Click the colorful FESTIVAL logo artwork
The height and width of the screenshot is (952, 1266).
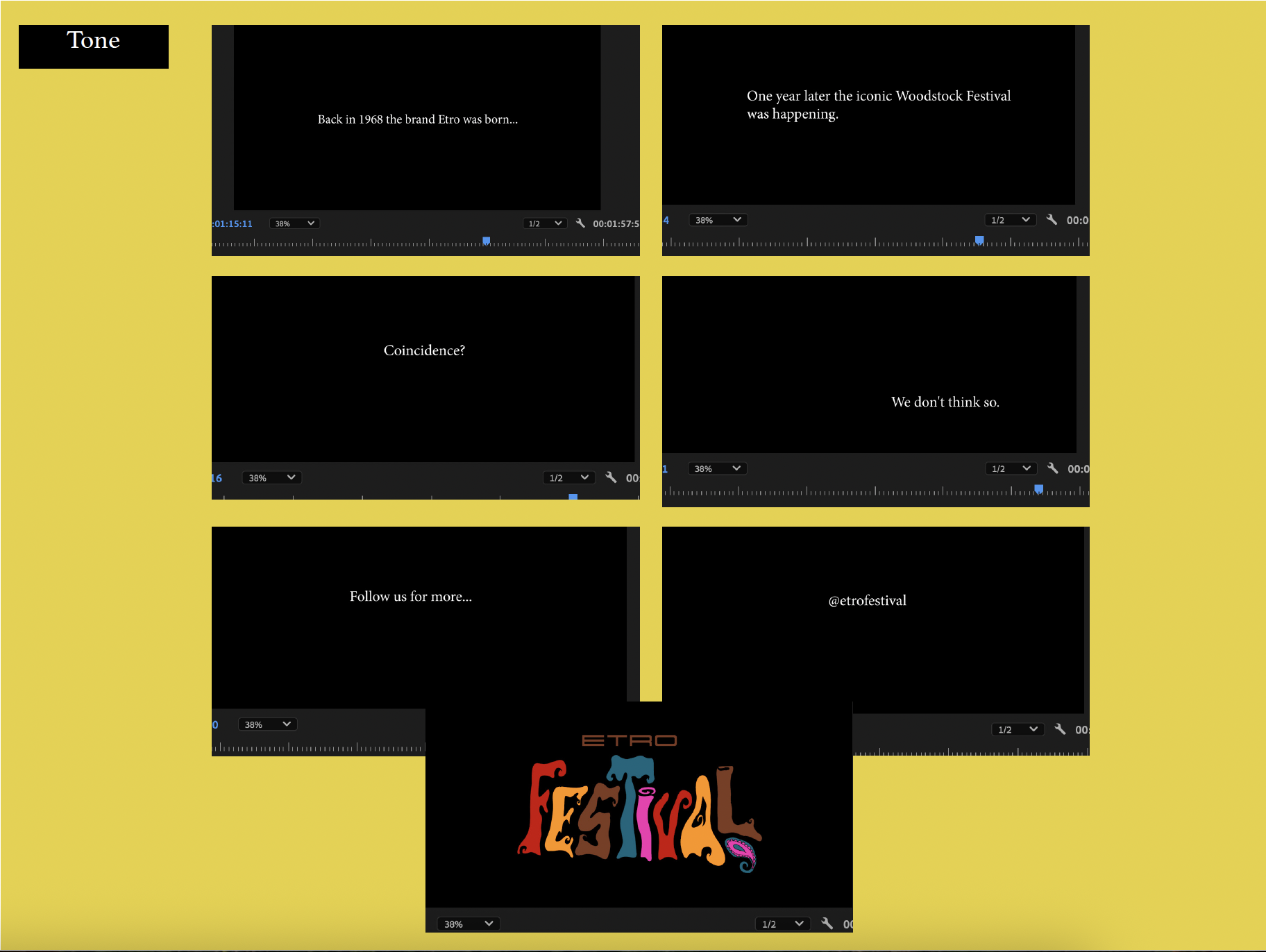pos(639,814)
